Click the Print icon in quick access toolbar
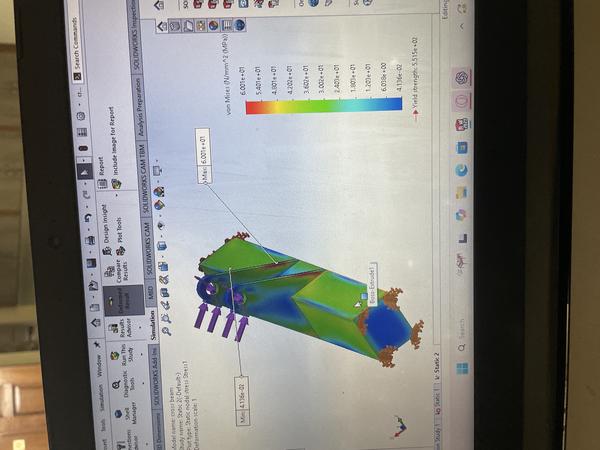This screenshot has height=450, width=600. coord(90,240)
